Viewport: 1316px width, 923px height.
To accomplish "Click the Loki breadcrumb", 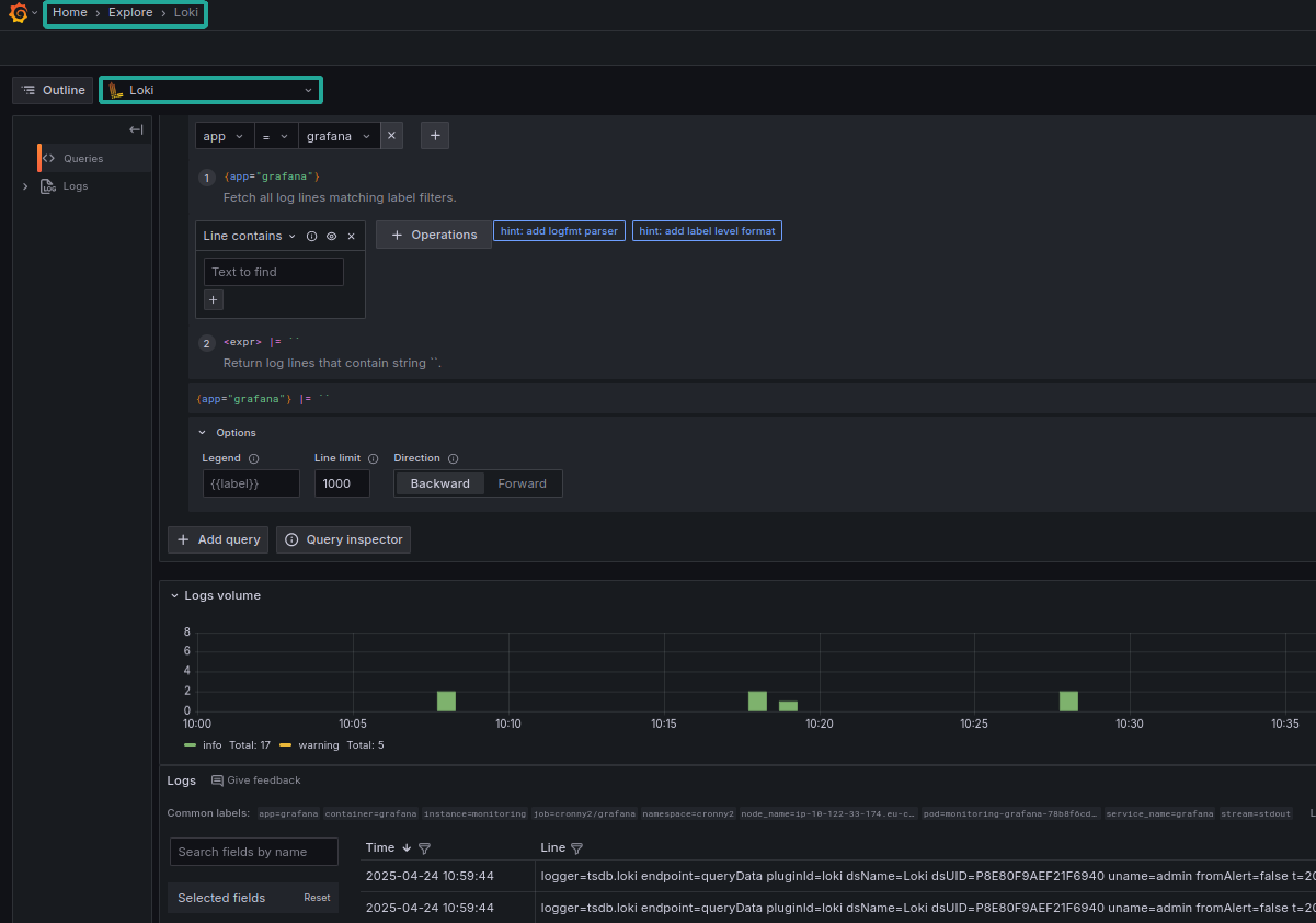I will (x=186, y=12).
